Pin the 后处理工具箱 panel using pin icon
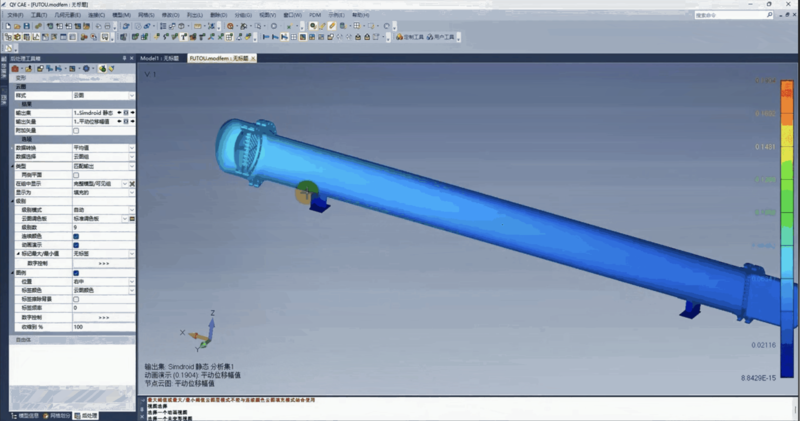 coord(122,59)
